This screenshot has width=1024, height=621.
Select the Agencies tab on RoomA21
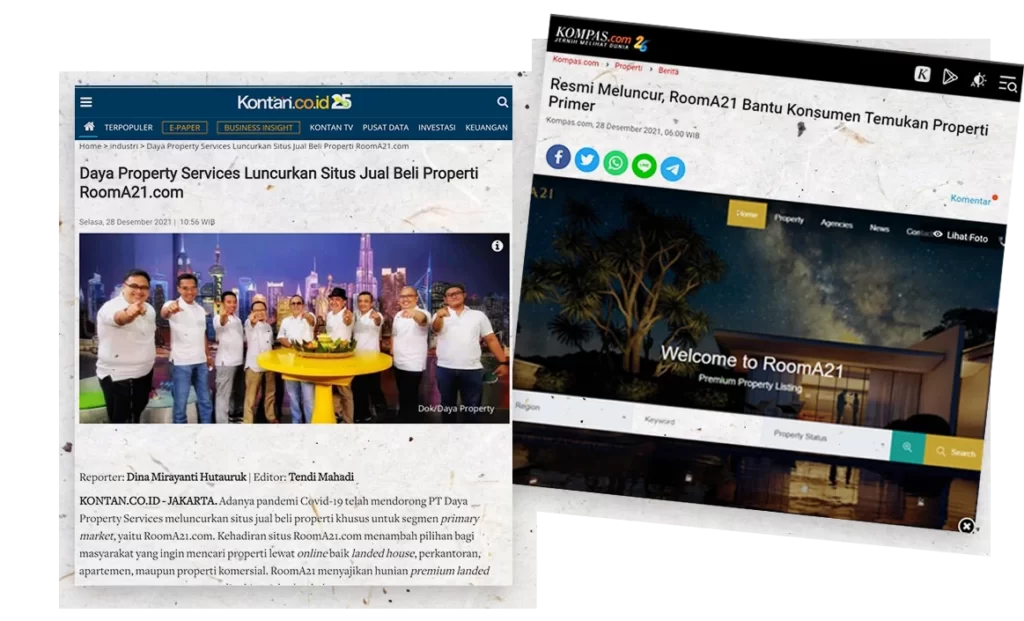click(x=837, y=224)
